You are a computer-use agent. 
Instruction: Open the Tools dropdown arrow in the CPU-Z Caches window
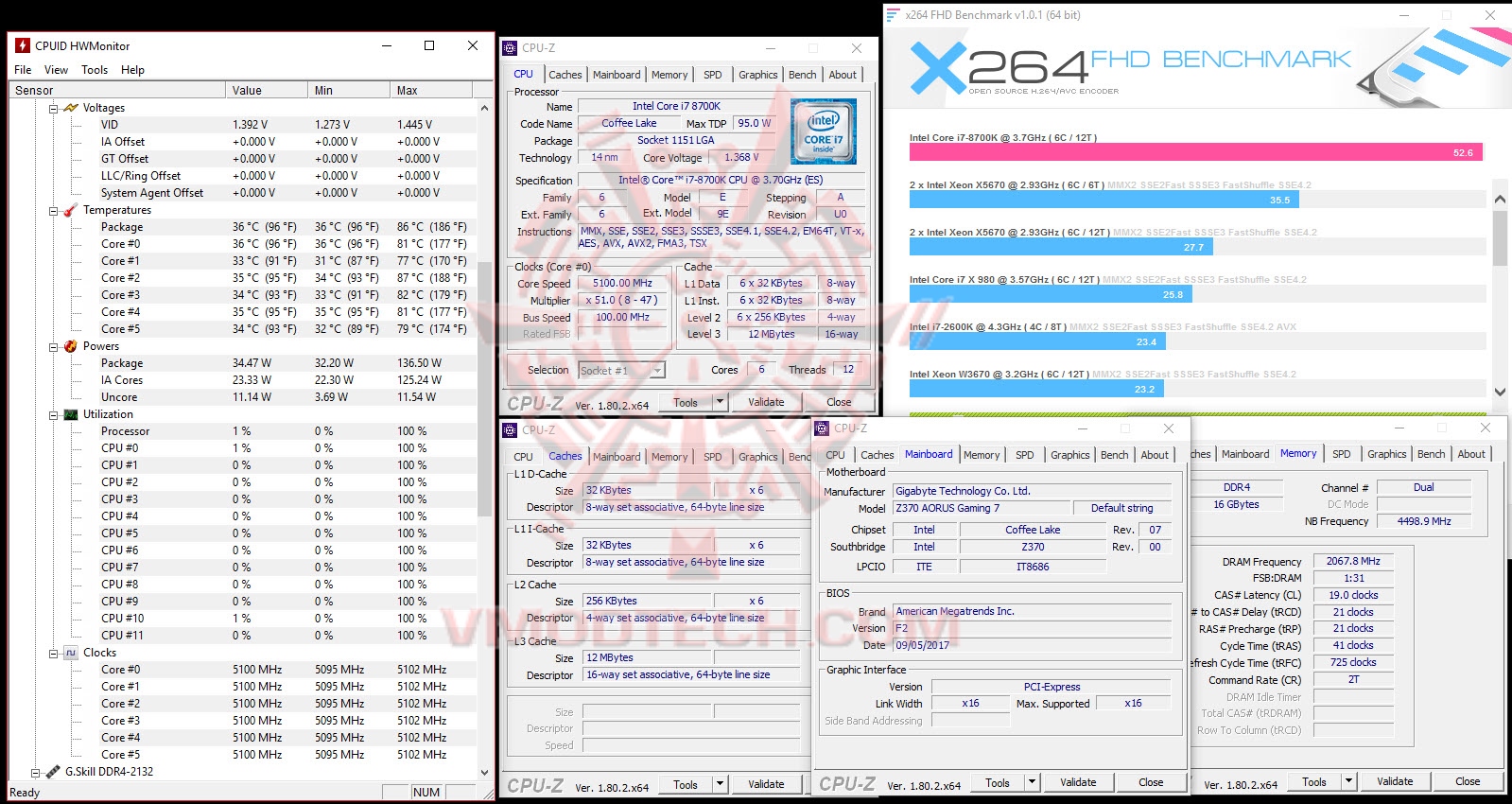(720, 784)
